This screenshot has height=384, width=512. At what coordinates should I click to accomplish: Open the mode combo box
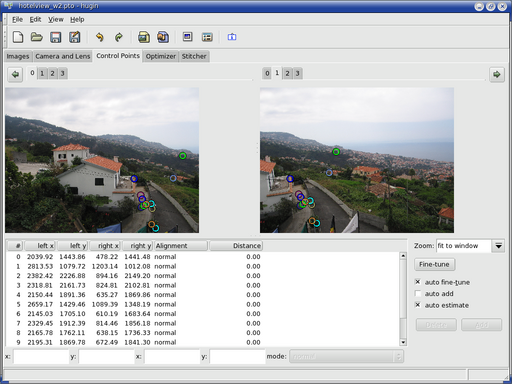(346, 356)
